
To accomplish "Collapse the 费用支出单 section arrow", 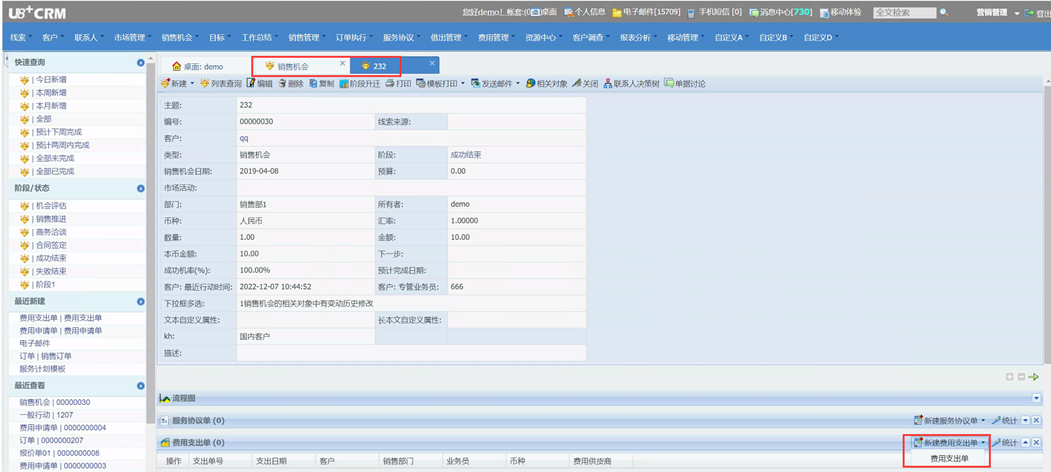I will pyautogui.click(x=1026, y=442).
